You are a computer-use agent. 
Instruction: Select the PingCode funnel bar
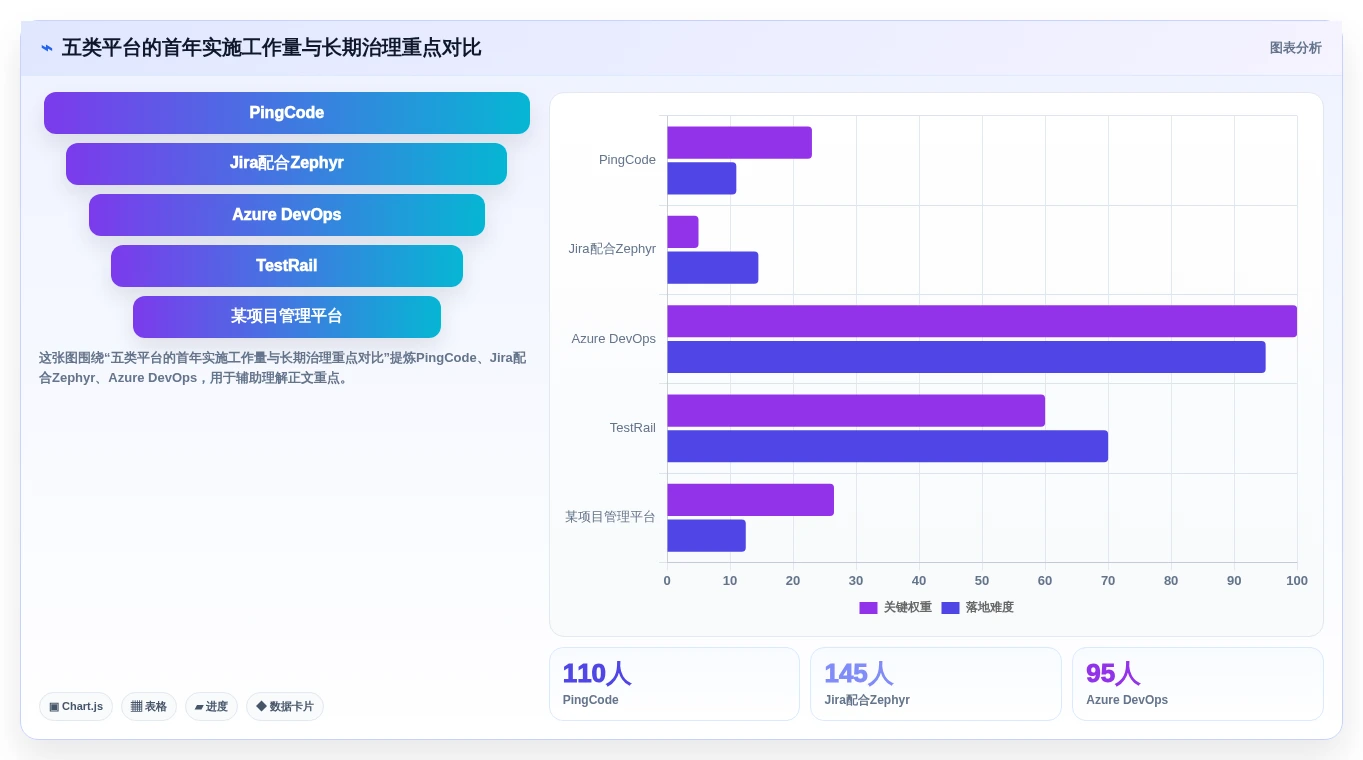287,113
